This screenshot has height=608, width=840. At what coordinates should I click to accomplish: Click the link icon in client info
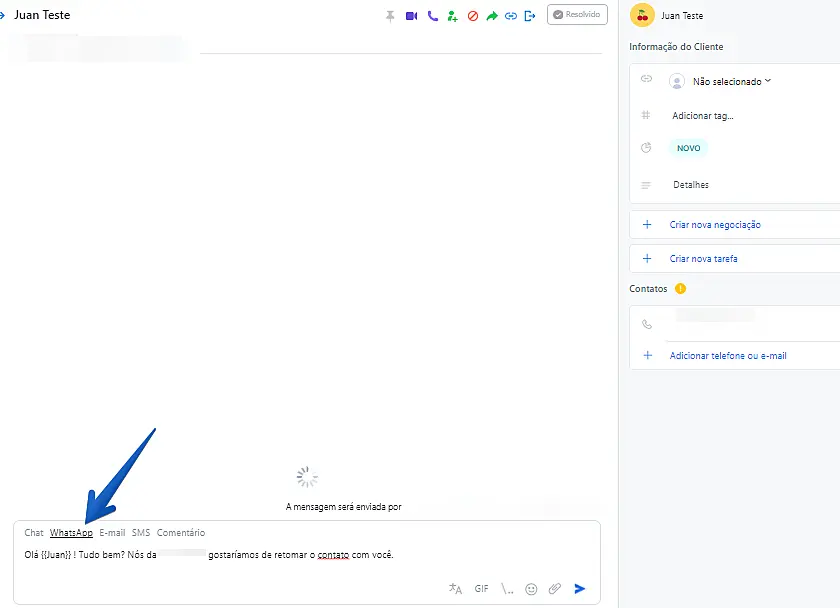pos(646,79)
